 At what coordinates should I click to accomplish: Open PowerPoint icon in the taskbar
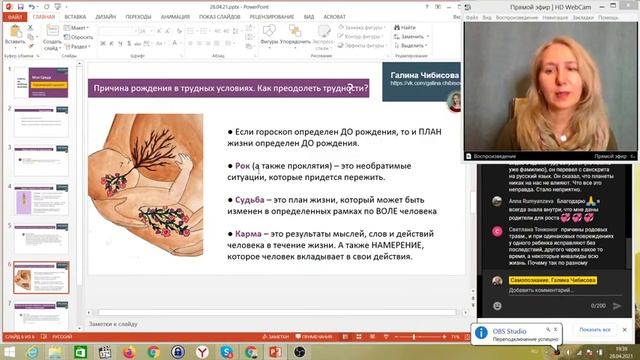(275, 352)
